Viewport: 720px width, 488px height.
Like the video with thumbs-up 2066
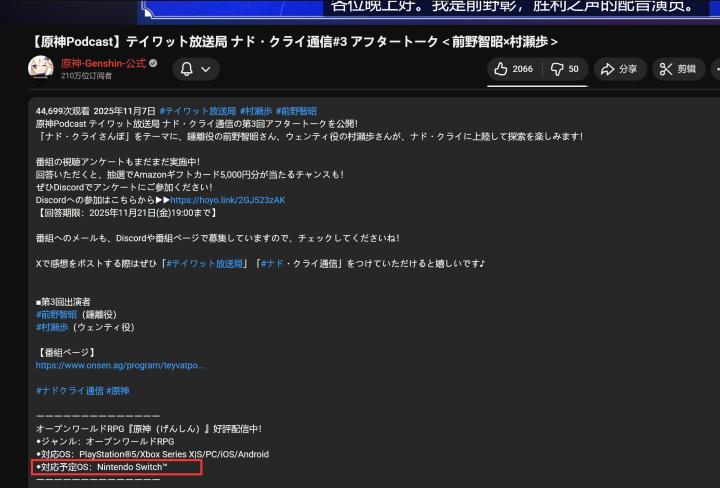[513, 69]
